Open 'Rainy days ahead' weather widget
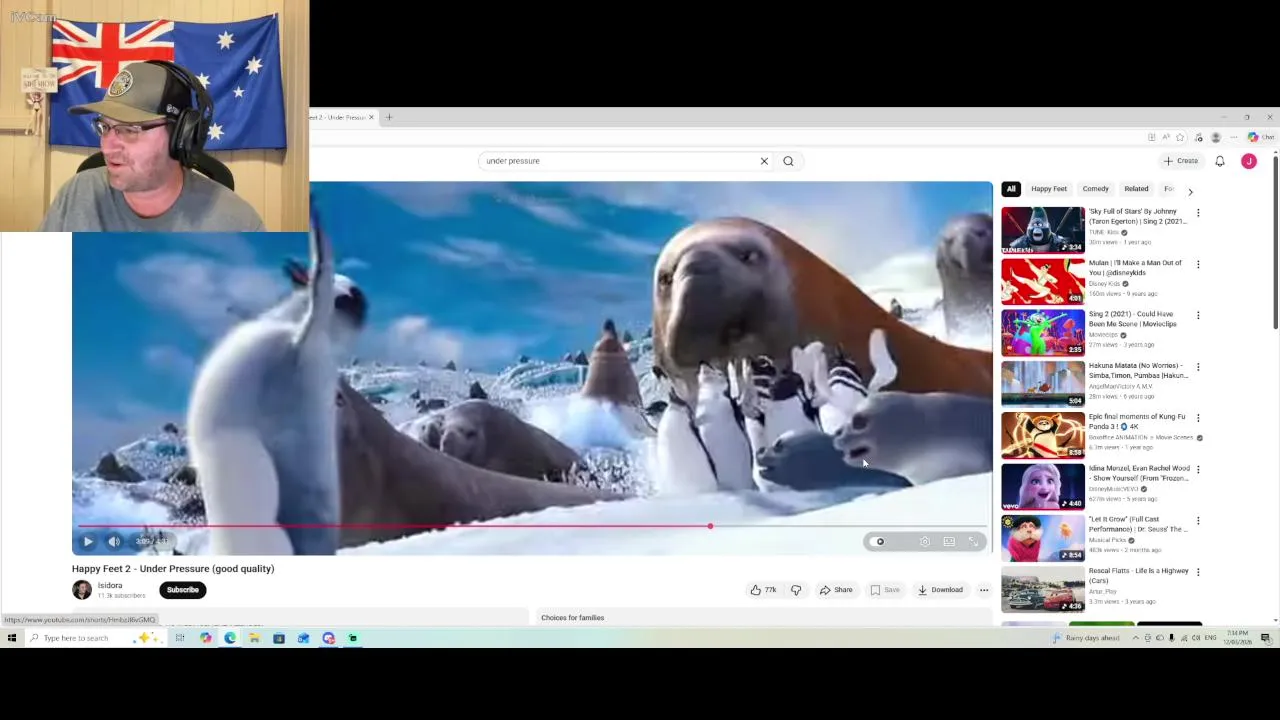1280x720 pixels. click(x=1085, y=638)
